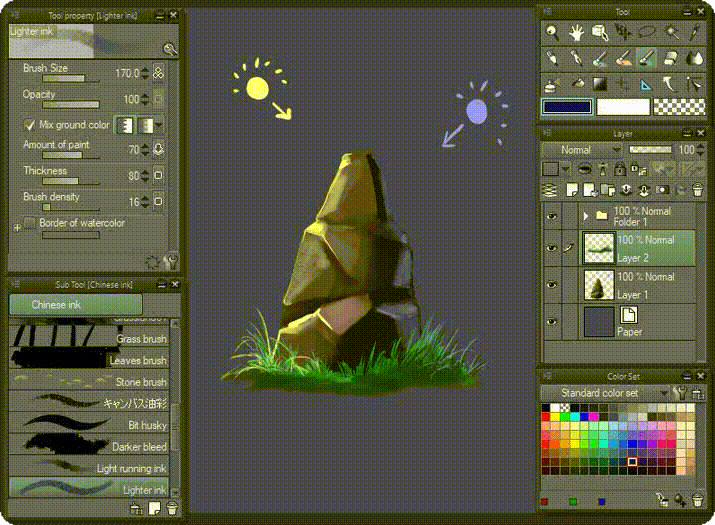
Task: Choose the Leaves brush sub tool
Action: click(x=89, y=359)
